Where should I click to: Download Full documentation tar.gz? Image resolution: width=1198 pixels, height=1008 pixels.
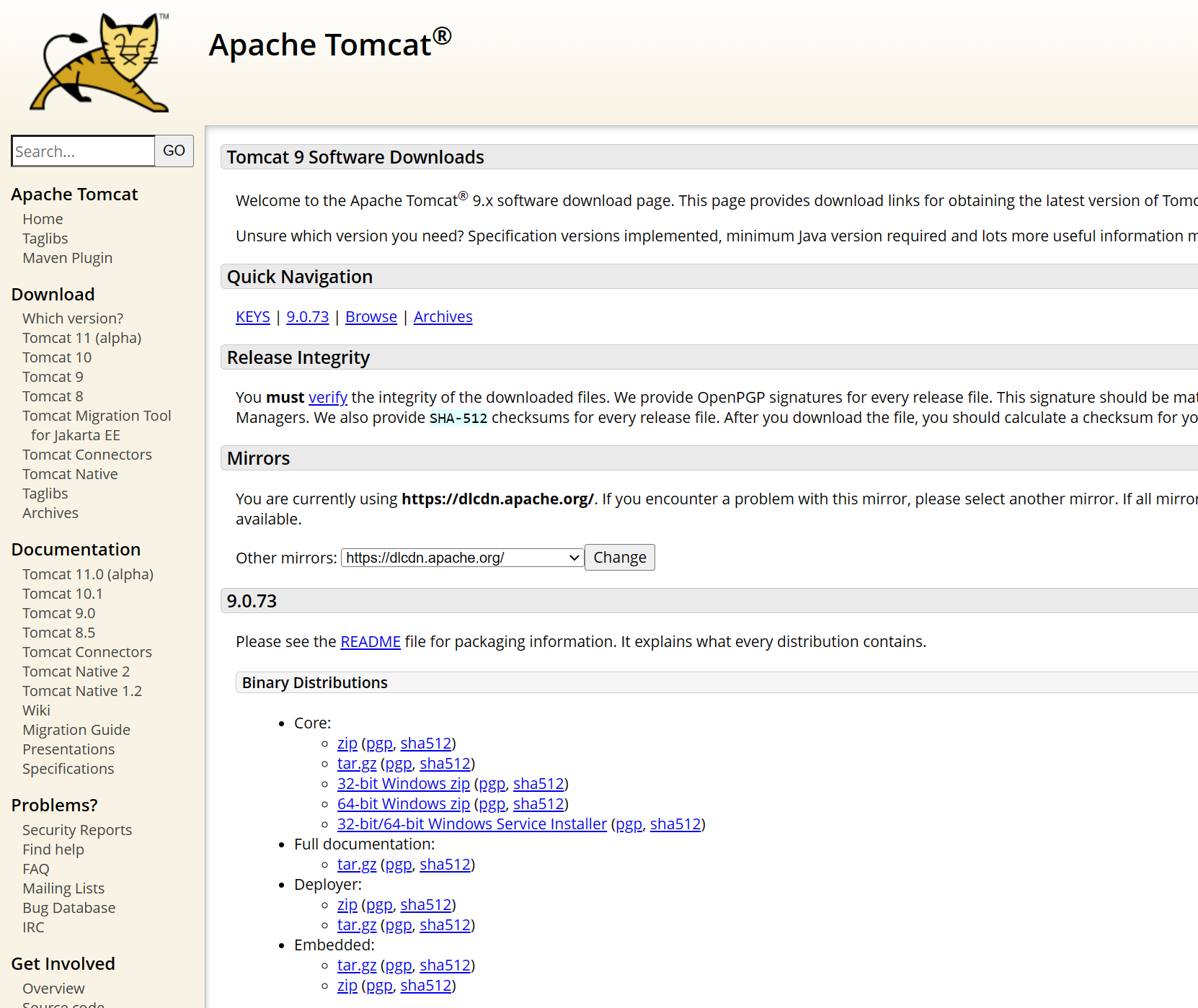pyautogui.click(x=357, y=865)
